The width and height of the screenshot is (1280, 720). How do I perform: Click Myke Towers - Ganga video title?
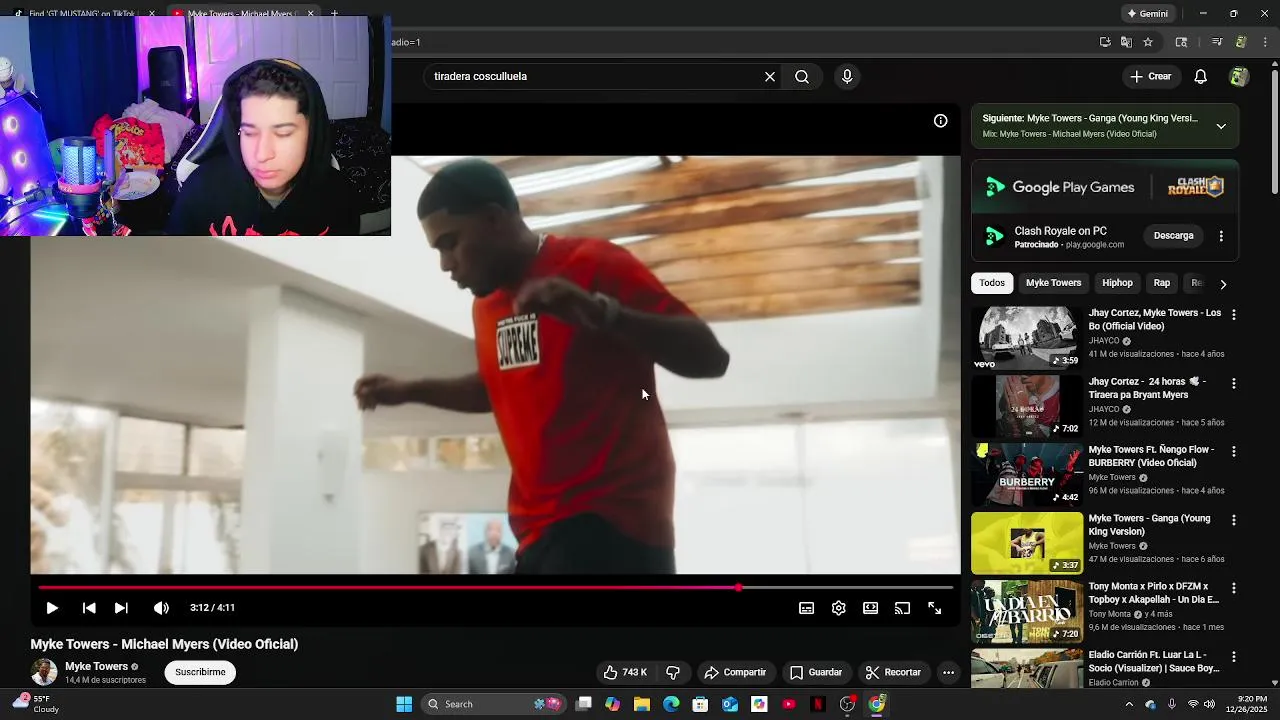click(x=1149, y=525)
